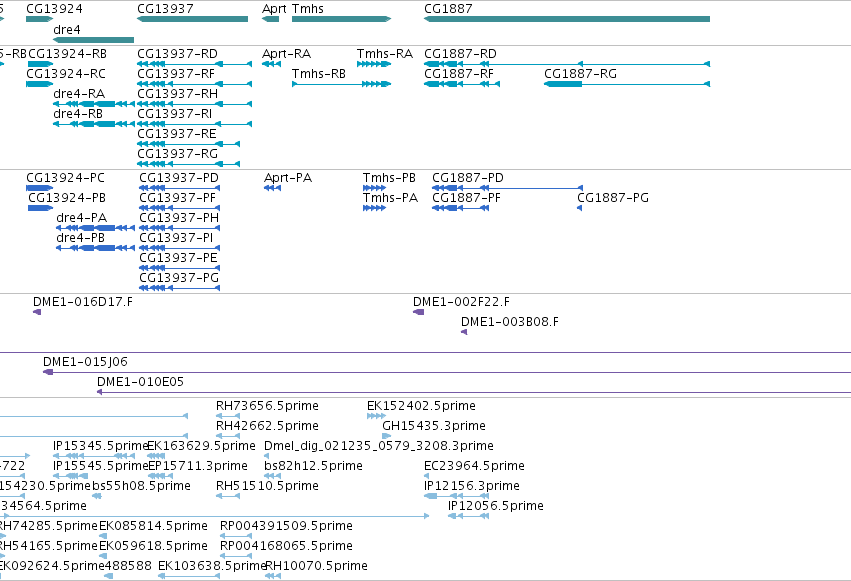Click EST RH10070.5prime
The height and width of the screenshot is (581, 851).
(273, 576)
